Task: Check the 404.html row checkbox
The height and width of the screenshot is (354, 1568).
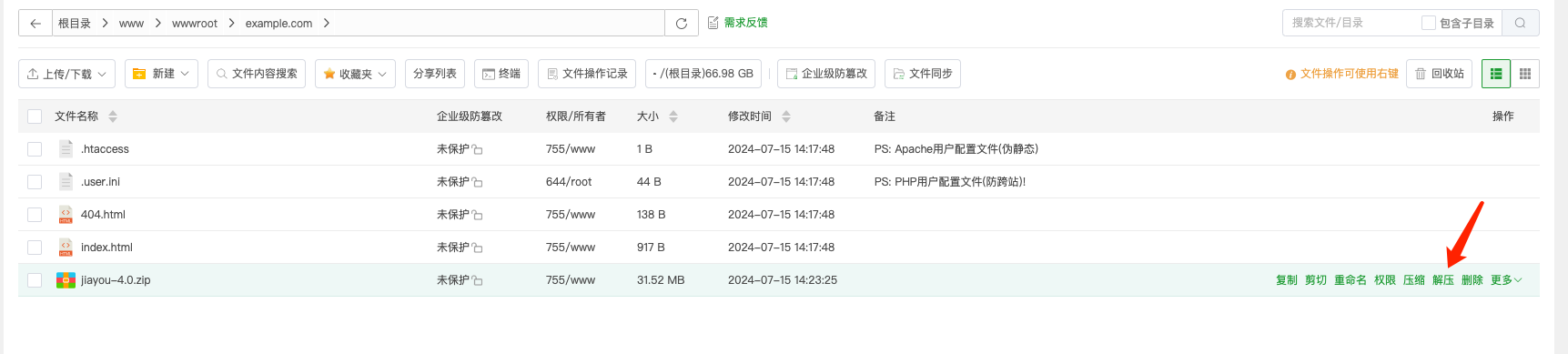Action: point(35,215)
